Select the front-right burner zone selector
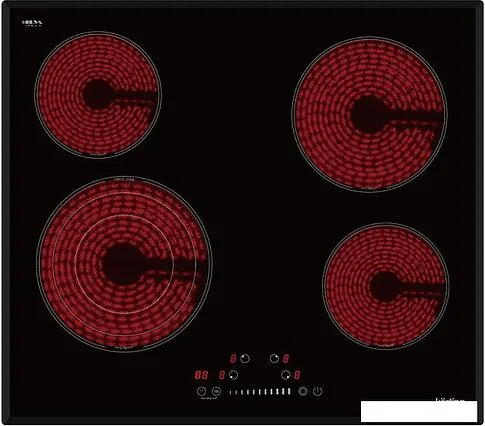Image resolution: width=485 pixels, height=426 pixels. [286, 375]
